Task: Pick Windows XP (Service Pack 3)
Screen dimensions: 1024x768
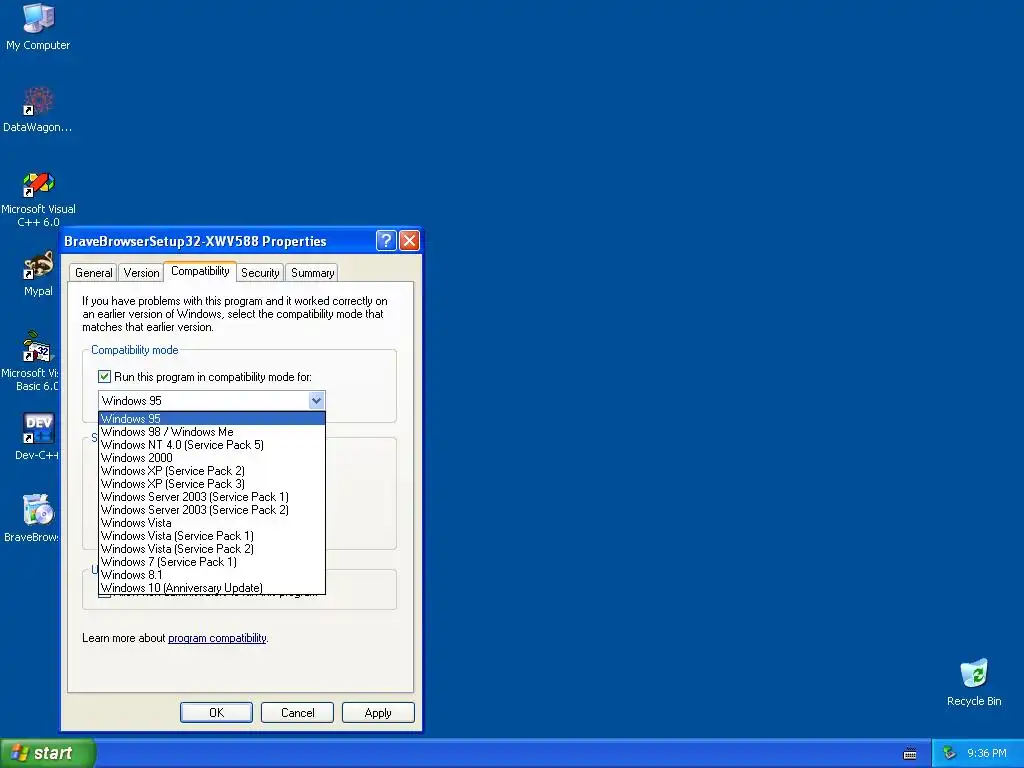Action: (x=212, y=484)
